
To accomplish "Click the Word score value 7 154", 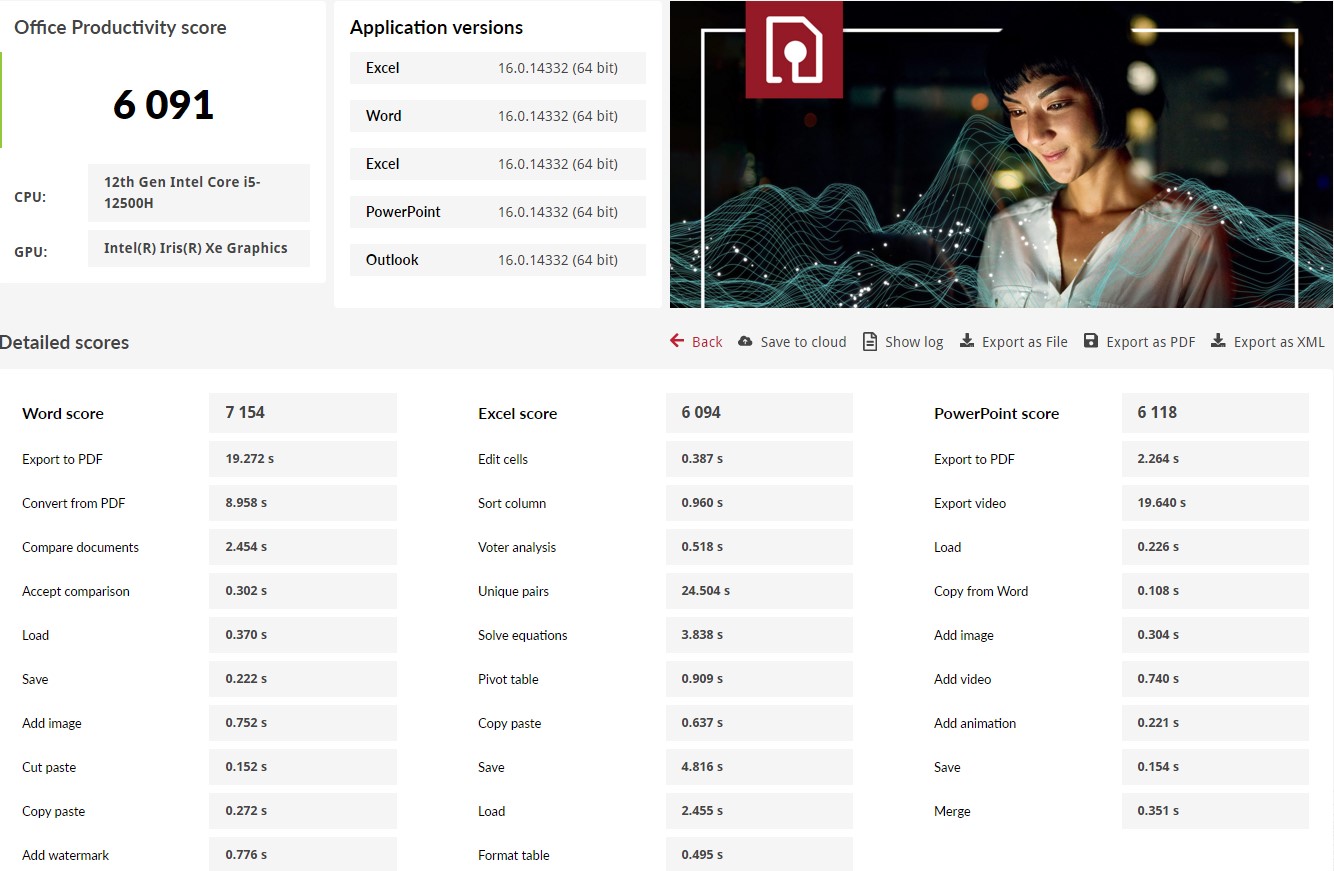I will point(303,413).
